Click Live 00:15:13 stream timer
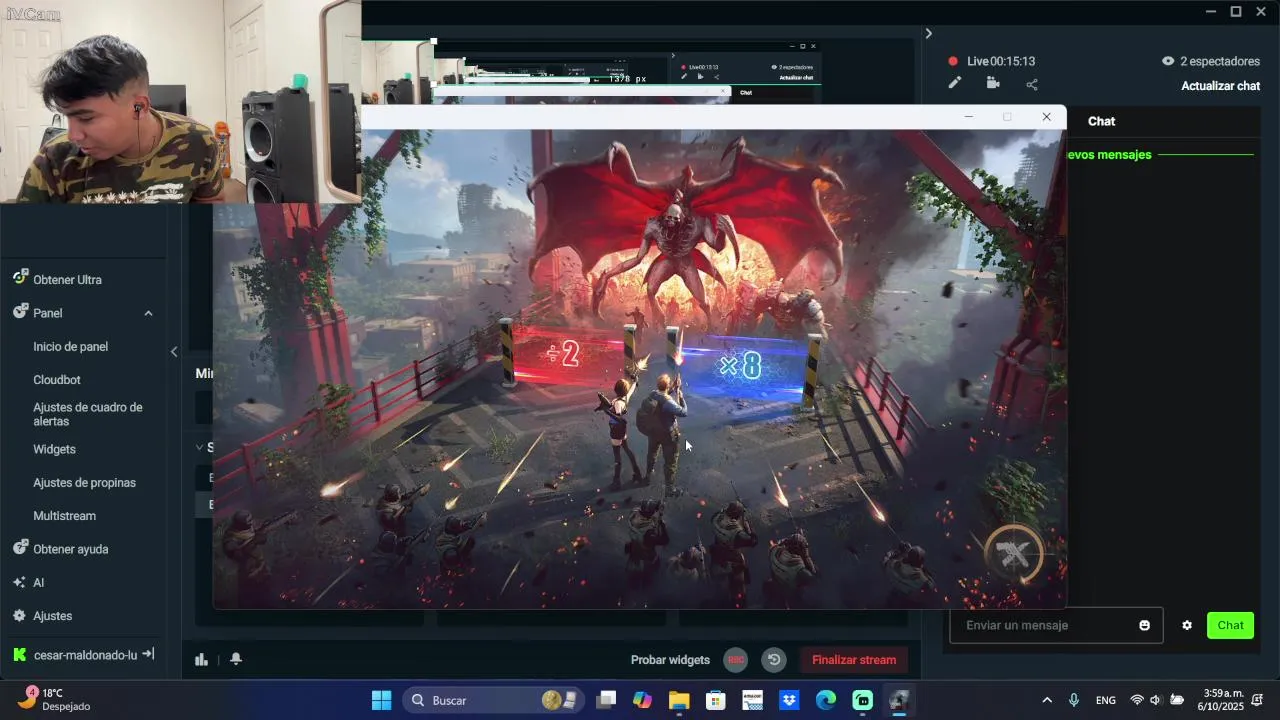The width and height of the screenshot is (1280, 720). point(1001,61)
